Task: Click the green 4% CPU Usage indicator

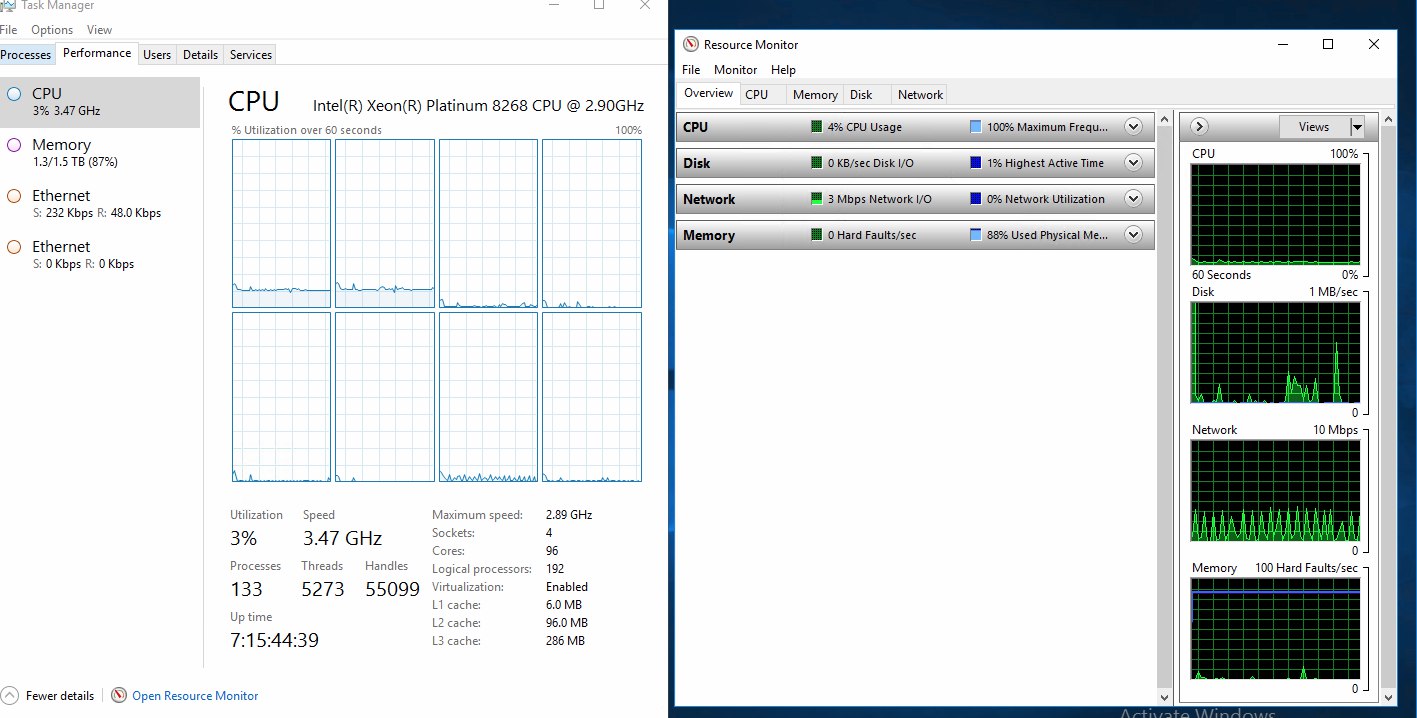Action: [816, 127]
